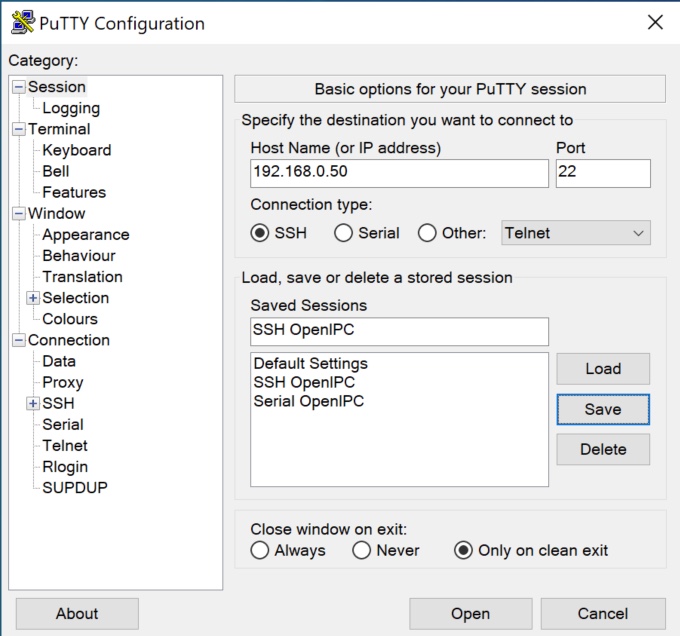680x636 pixels.
Task: Expand the Selection tree node
Action: (x=33, y=298)
